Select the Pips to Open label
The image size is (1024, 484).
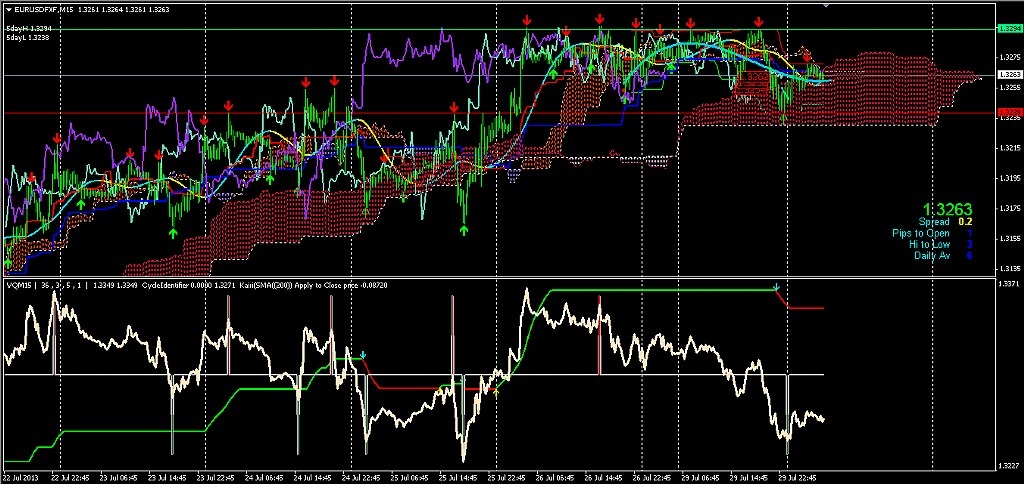pyautogui.click(x=921, y=233)
